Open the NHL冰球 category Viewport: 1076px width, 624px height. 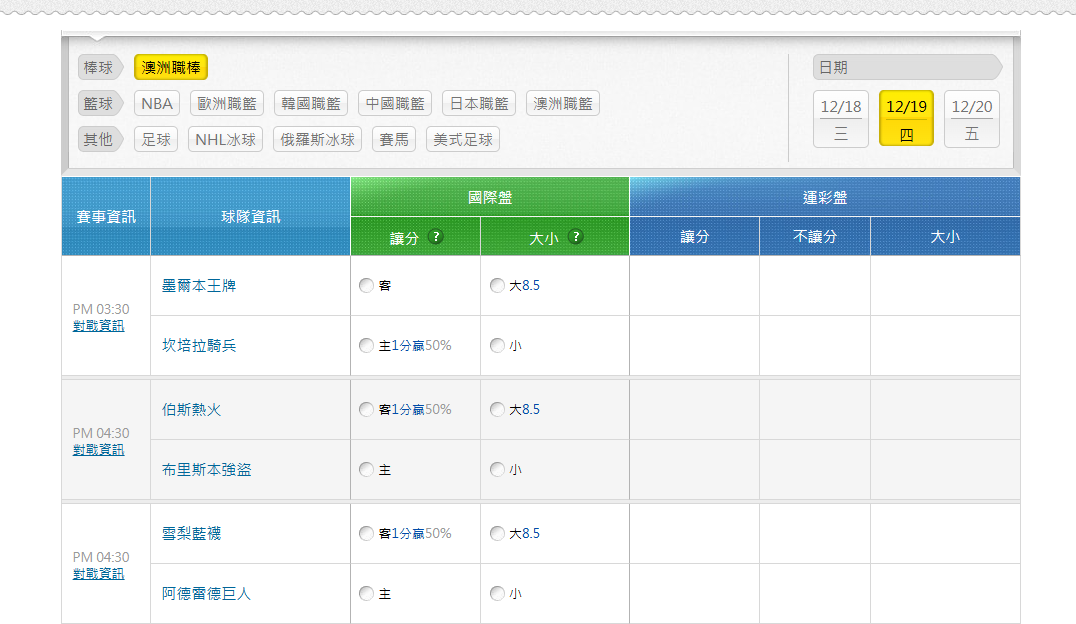click(225, 139)
